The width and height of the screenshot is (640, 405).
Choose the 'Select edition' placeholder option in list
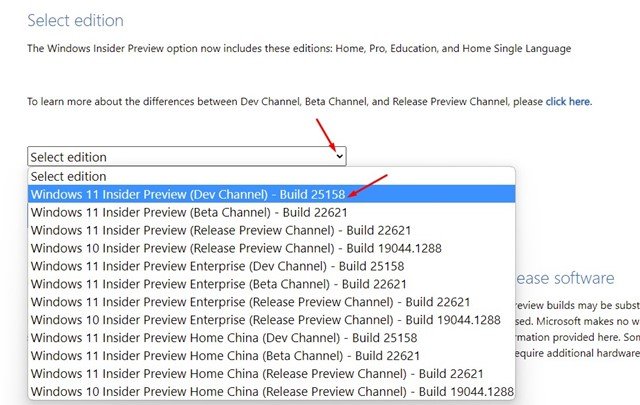[x=68, y=176]
